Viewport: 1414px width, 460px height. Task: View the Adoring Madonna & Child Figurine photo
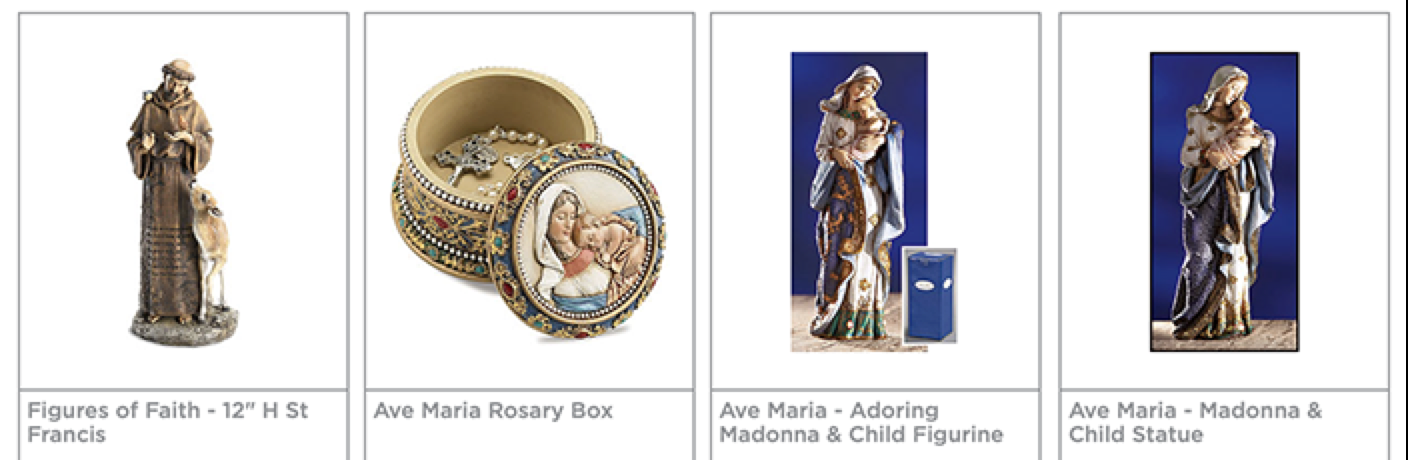(x=874, y=201)
